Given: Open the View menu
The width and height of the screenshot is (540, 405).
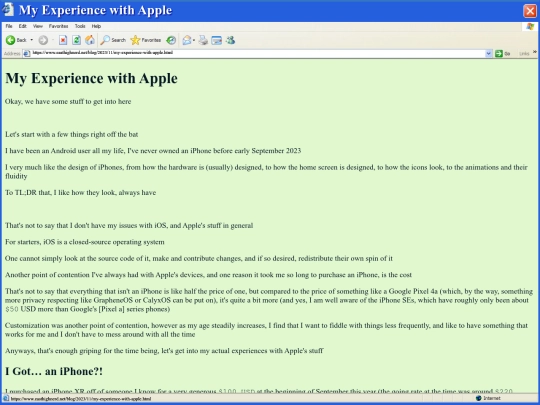Looking at the screenshot, I should (38, 26).
